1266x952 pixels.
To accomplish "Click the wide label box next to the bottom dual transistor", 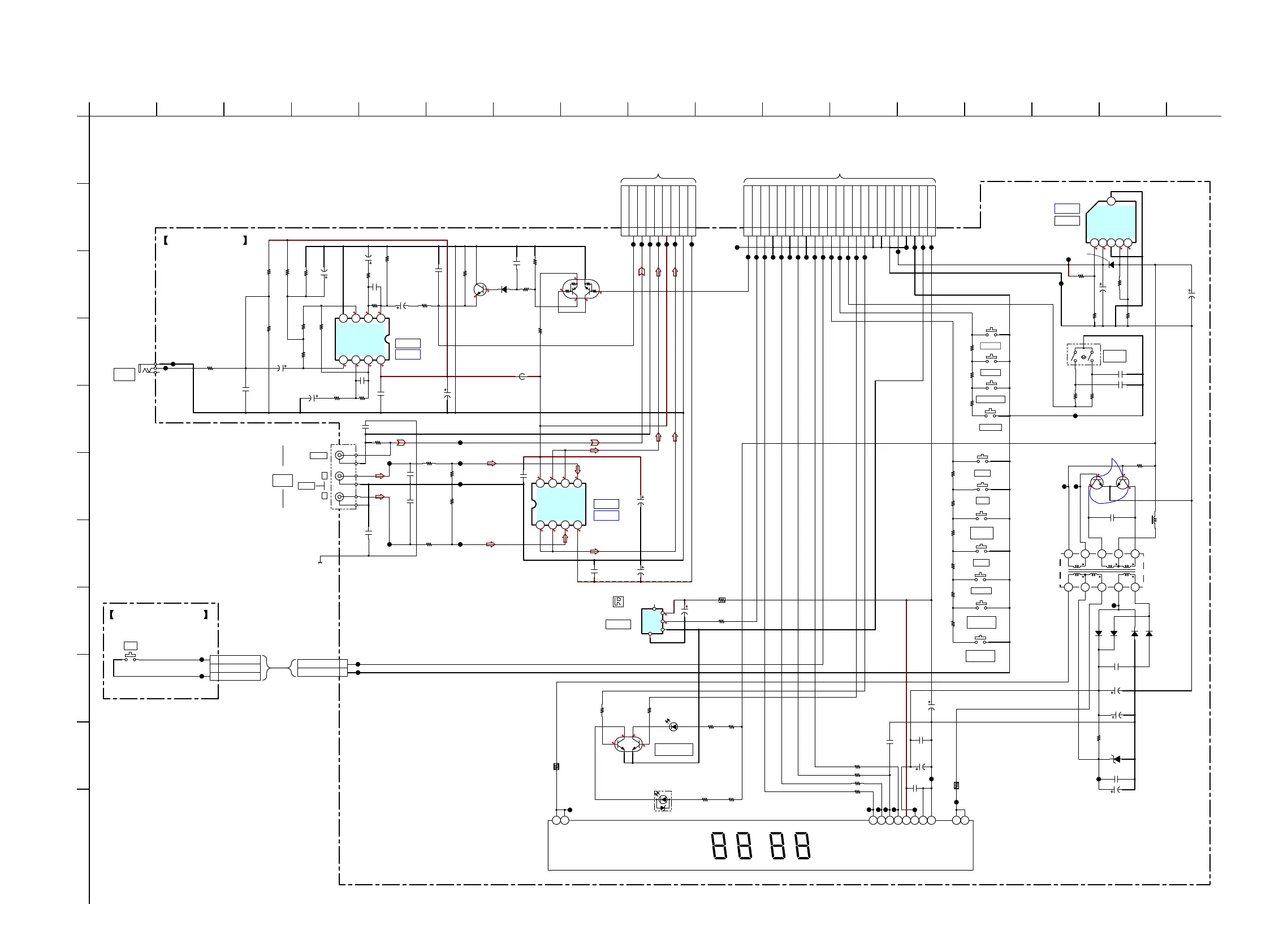I will point(673,750).
